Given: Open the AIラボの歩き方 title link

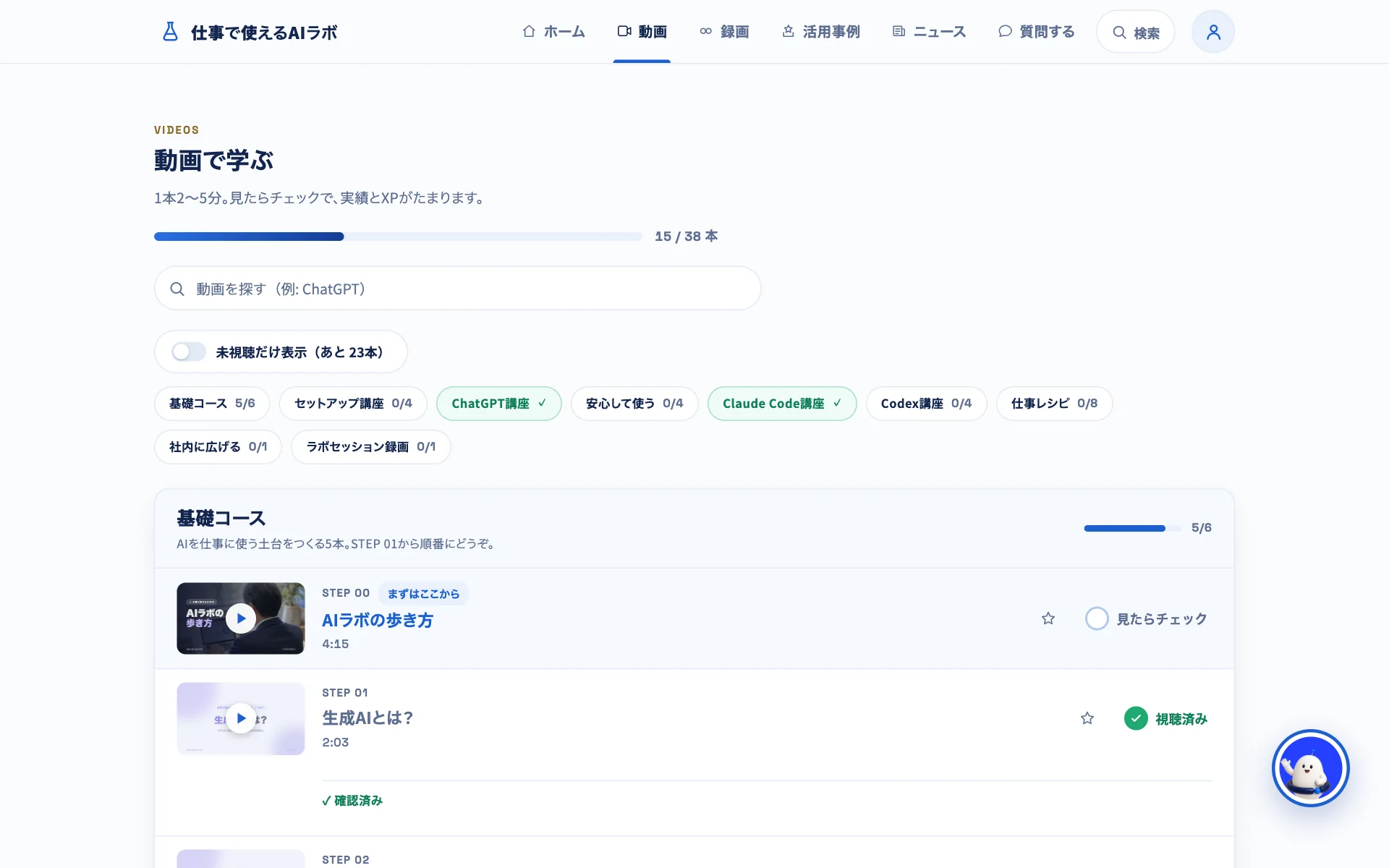Looking at the screenshot, I should tap(378, 620).
